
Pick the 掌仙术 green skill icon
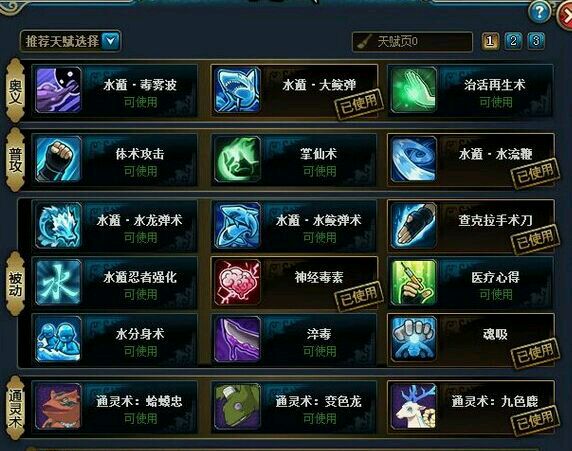pos(238,159)
